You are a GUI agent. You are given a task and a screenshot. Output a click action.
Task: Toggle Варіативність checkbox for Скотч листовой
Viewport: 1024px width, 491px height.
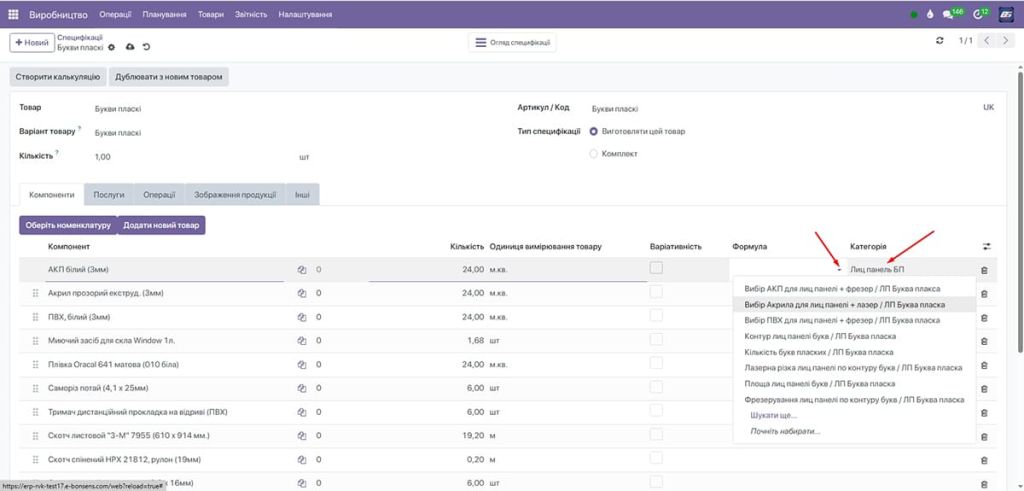[x=656, y=434]
